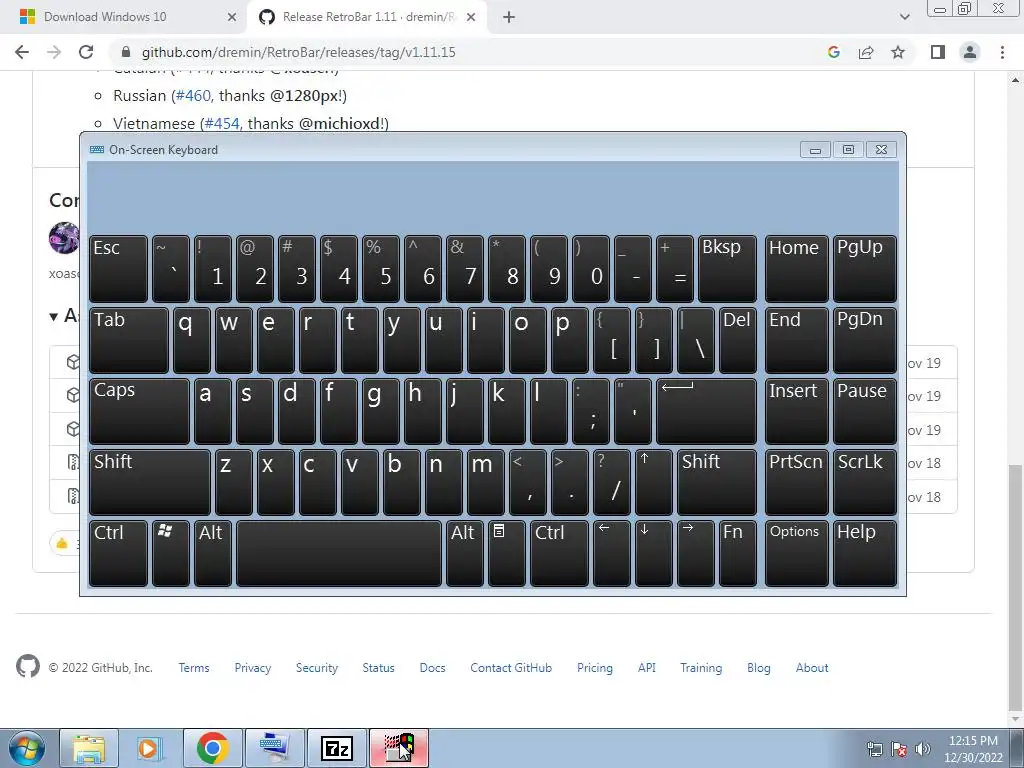Open a new Chrome tab
Viewport: 1024px width, 768px height.
[509, 17]
